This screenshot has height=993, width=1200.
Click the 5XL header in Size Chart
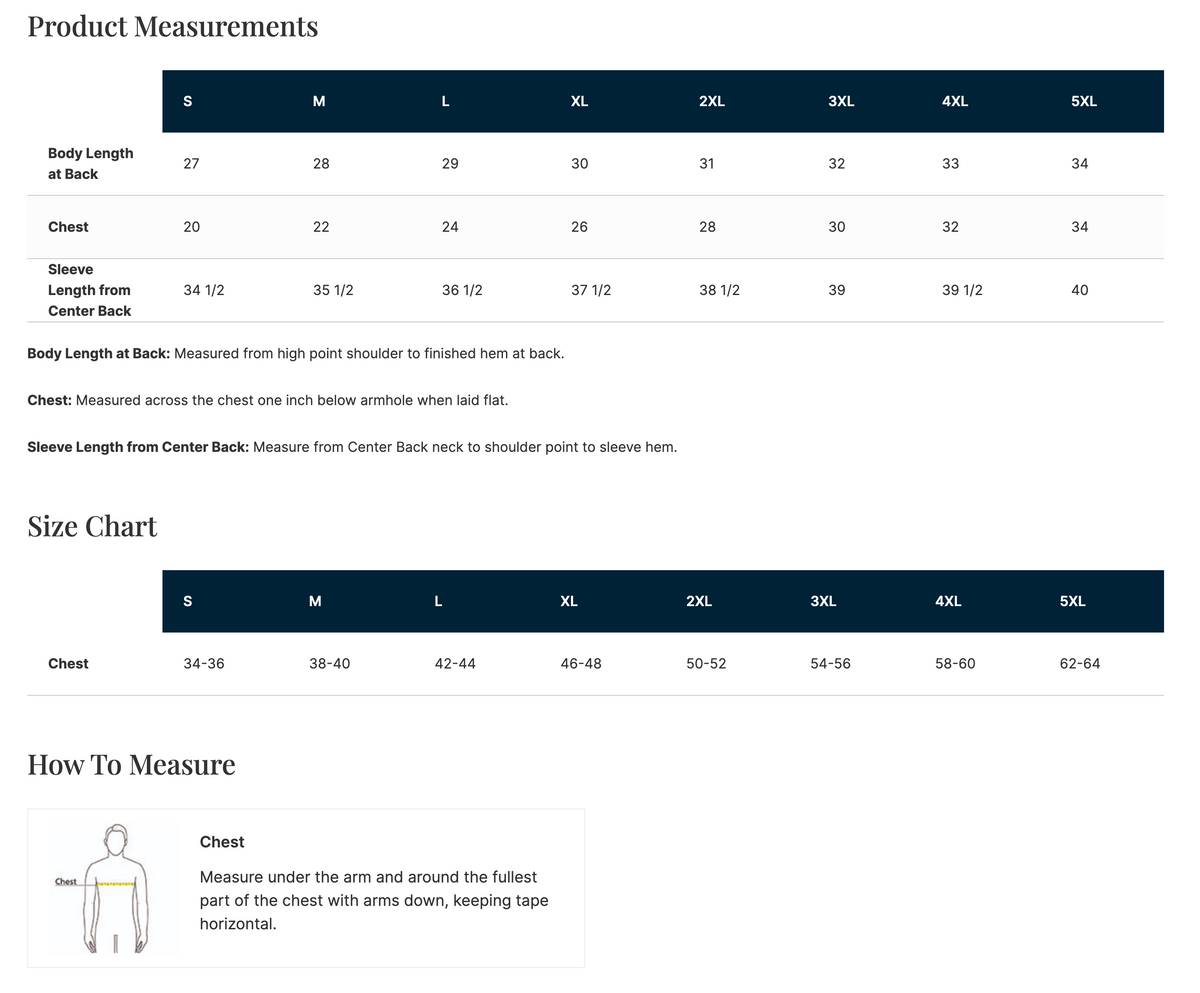pos(1072,601)
